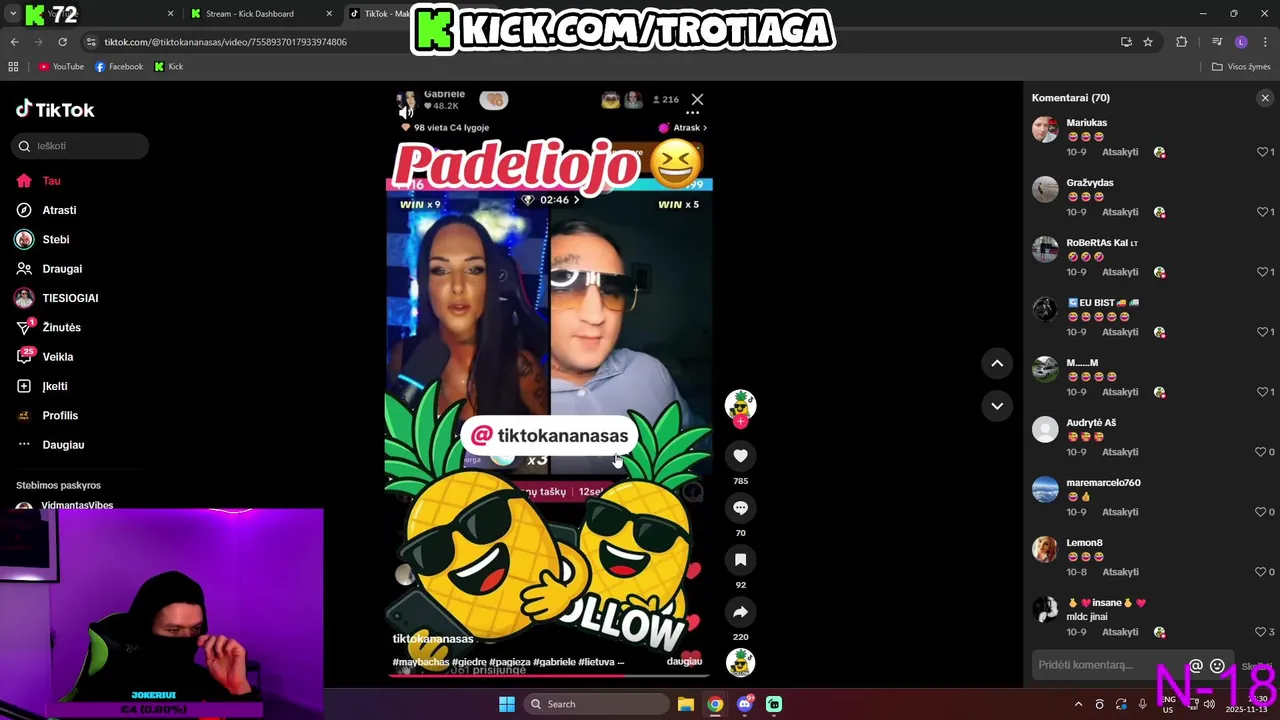Like Audrytė AŠ comment heart
Viewport: 1280px width, 720px height.
(x=1262, y=452)
